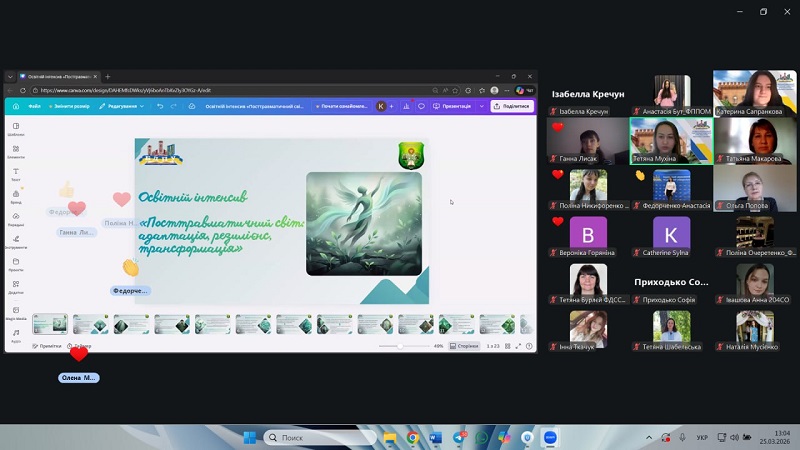Click the Google Chrome taskbar icon
Viewport: 800px width, 450px height.
(x=412, y=438)
